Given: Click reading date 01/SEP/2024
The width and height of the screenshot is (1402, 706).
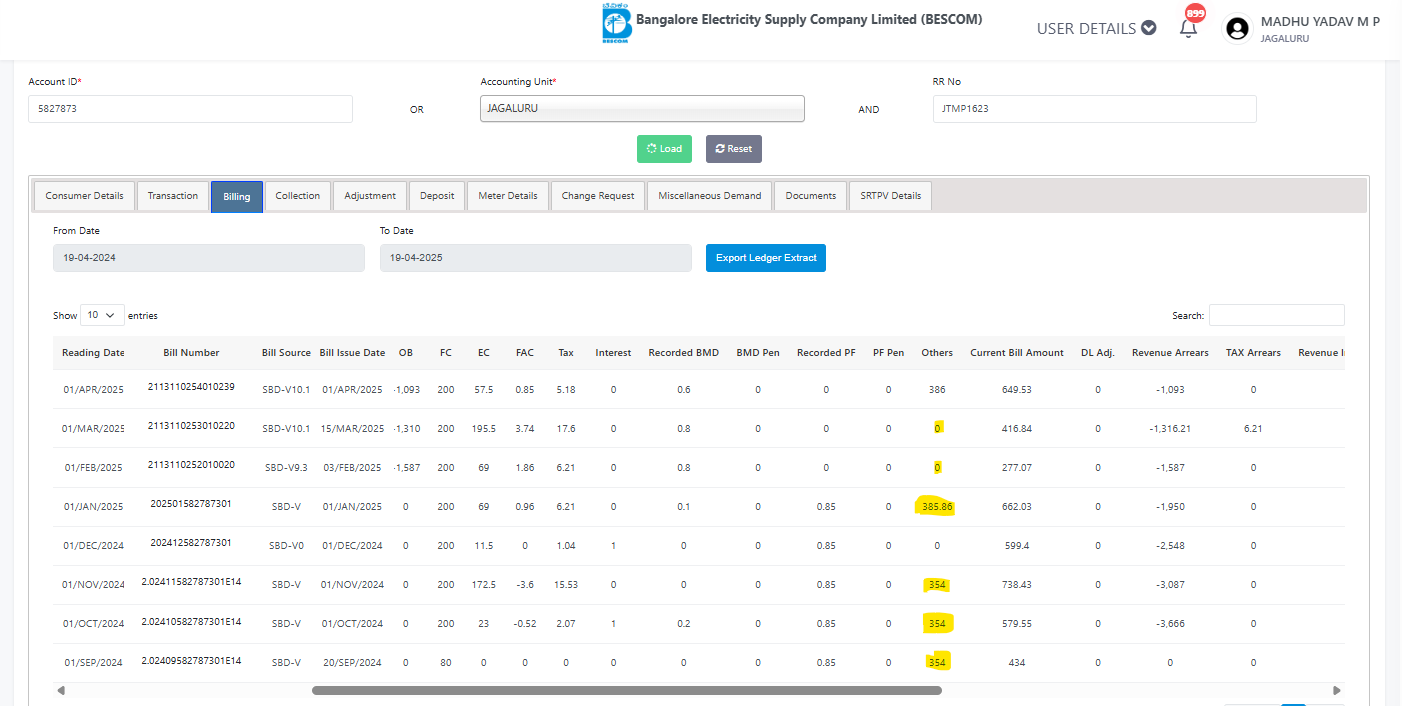Looking at the screenshot, I should point(93,663).
